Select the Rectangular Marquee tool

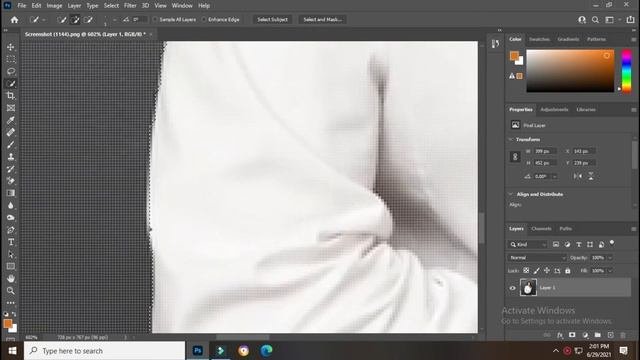tap(11, 59)
